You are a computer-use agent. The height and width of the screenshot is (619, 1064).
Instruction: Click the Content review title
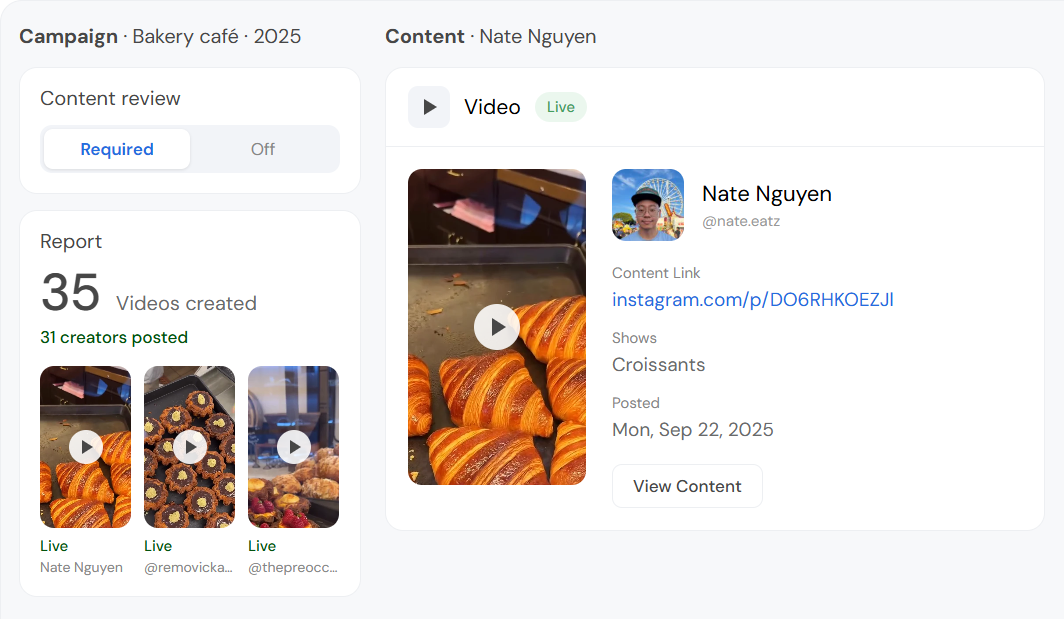click(110, 99)
